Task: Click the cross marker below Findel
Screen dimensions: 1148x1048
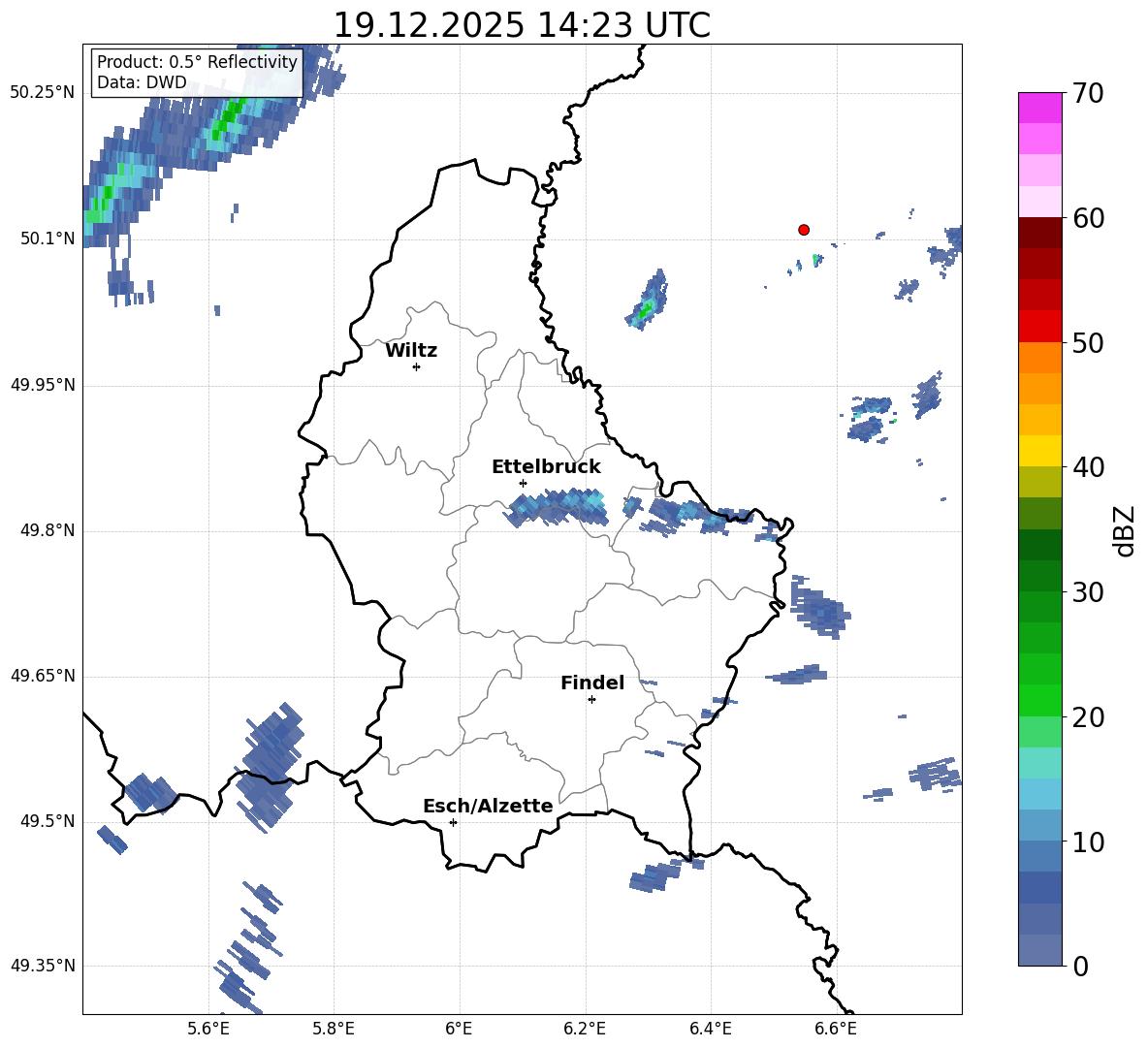Action: pyautogui.click(x=591, y=700)
